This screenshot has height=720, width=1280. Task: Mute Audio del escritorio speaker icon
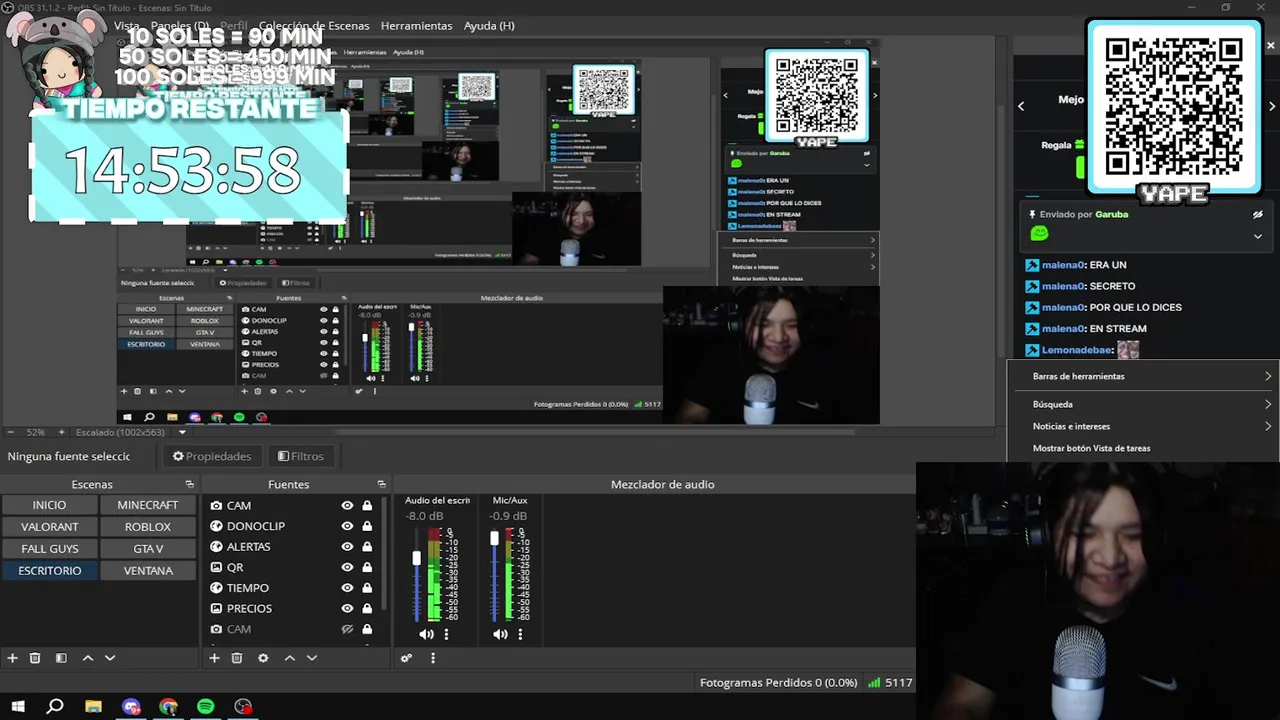[x=427, y=634]
